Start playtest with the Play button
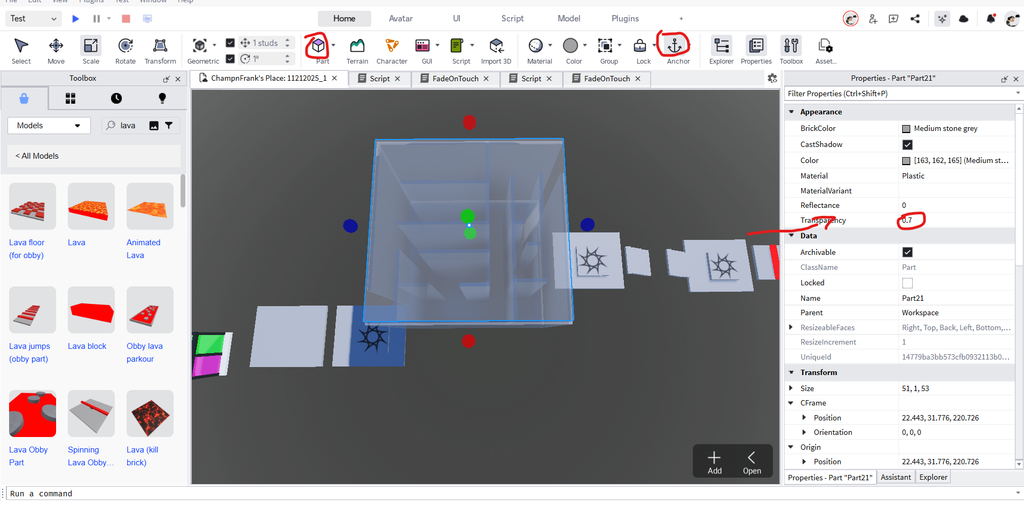This screenshot has height=522, width=1024. (76, 19)
